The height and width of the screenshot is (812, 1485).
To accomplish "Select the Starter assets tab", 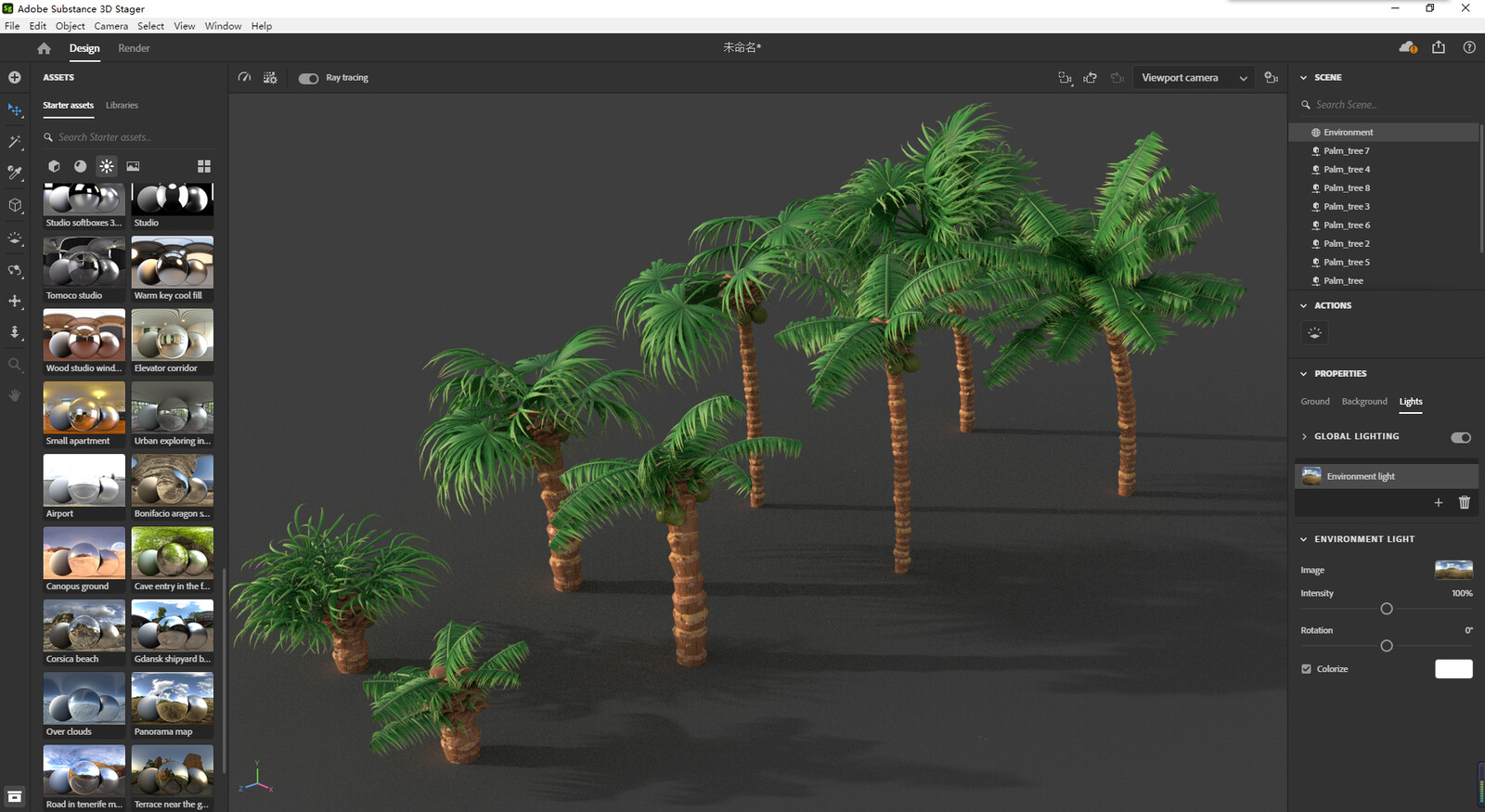I will pos(68,106).
